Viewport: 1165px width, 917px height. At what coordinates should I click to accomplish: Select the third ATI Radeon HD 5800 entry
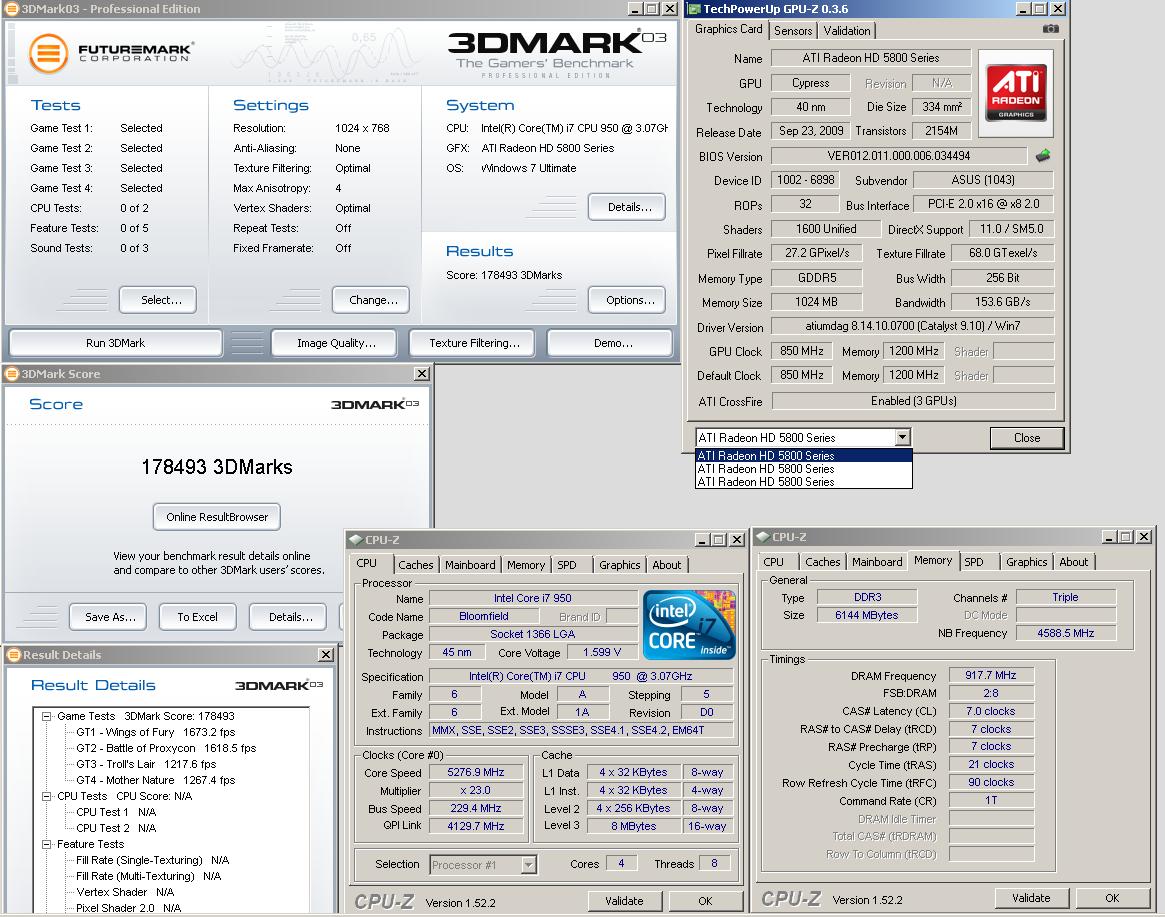pyautogui.click(x=803, y=482)
